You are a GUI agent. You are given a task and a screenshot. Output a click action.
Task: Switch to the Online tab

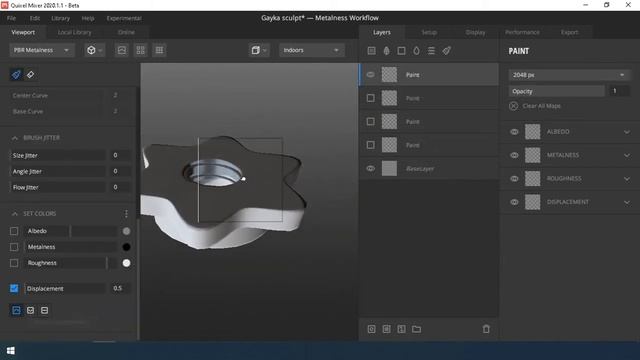(x=127, y=32)
